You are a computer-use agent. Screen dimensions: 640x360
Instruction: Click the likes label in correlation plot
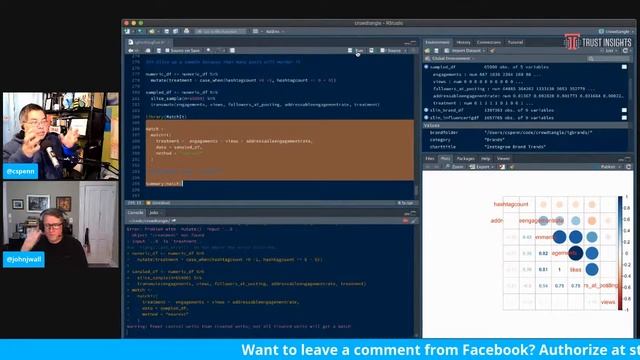(x=576, y=270)
